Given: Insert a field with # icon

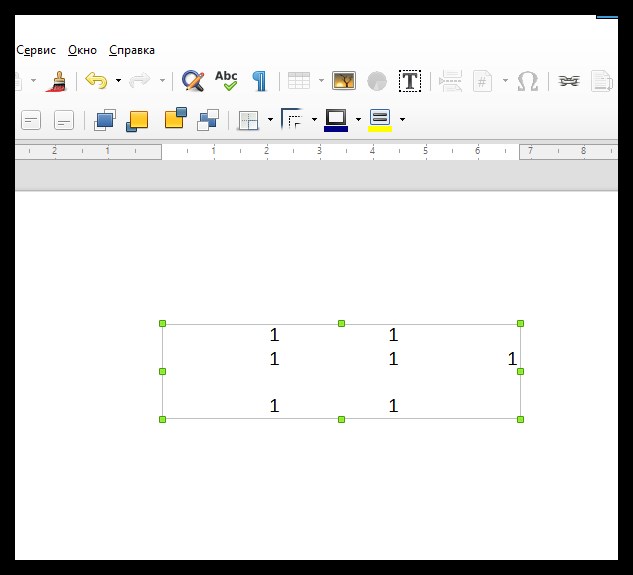Looking at the screenshot, I should [482, 81].
